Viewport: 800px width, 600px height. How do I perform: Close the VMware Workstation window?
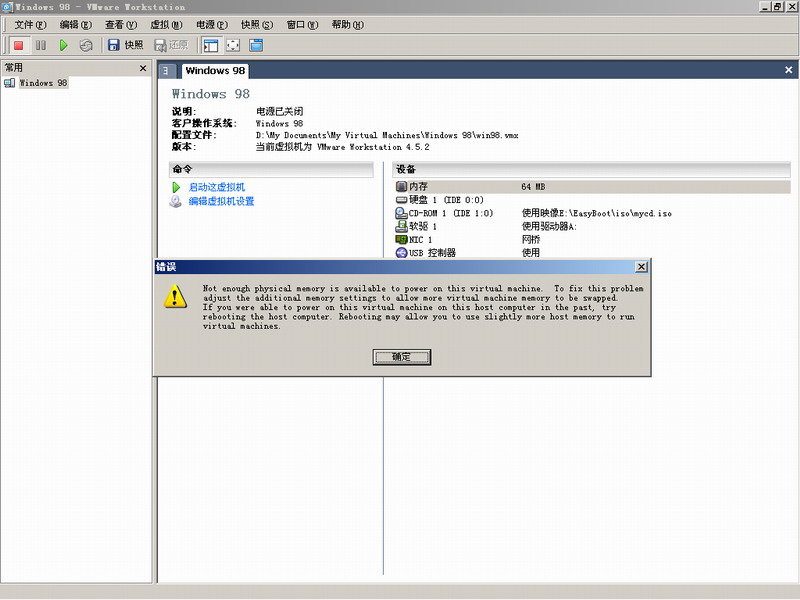tap(791, 7)
